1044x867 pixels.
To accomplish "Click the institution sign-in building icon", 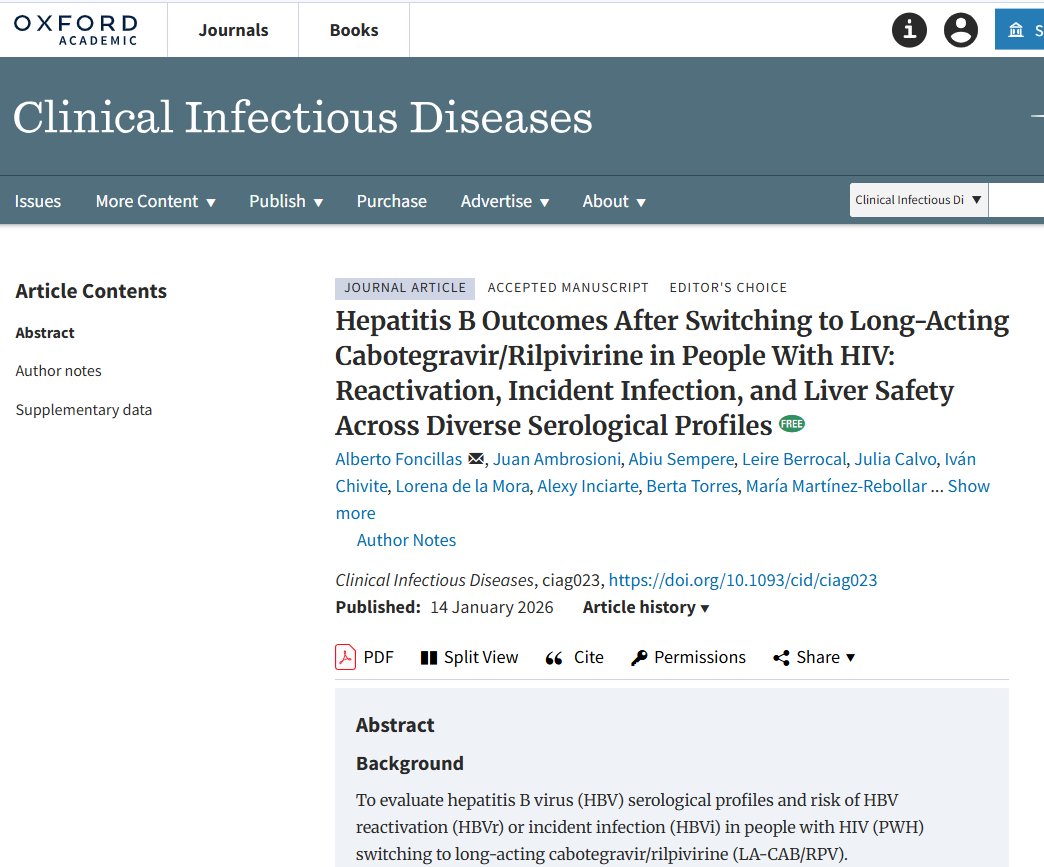I will pyautogui.click(x=1015, y=30).
